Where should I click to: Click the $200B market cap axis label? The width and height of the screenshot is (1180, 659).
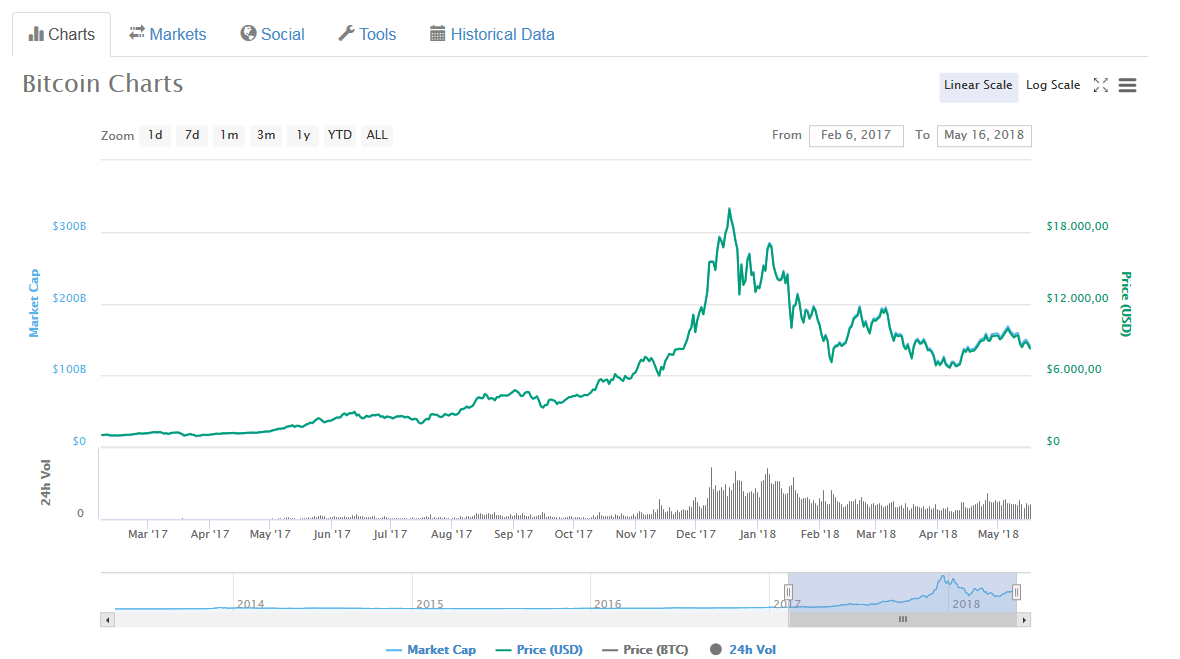point(69,299)
